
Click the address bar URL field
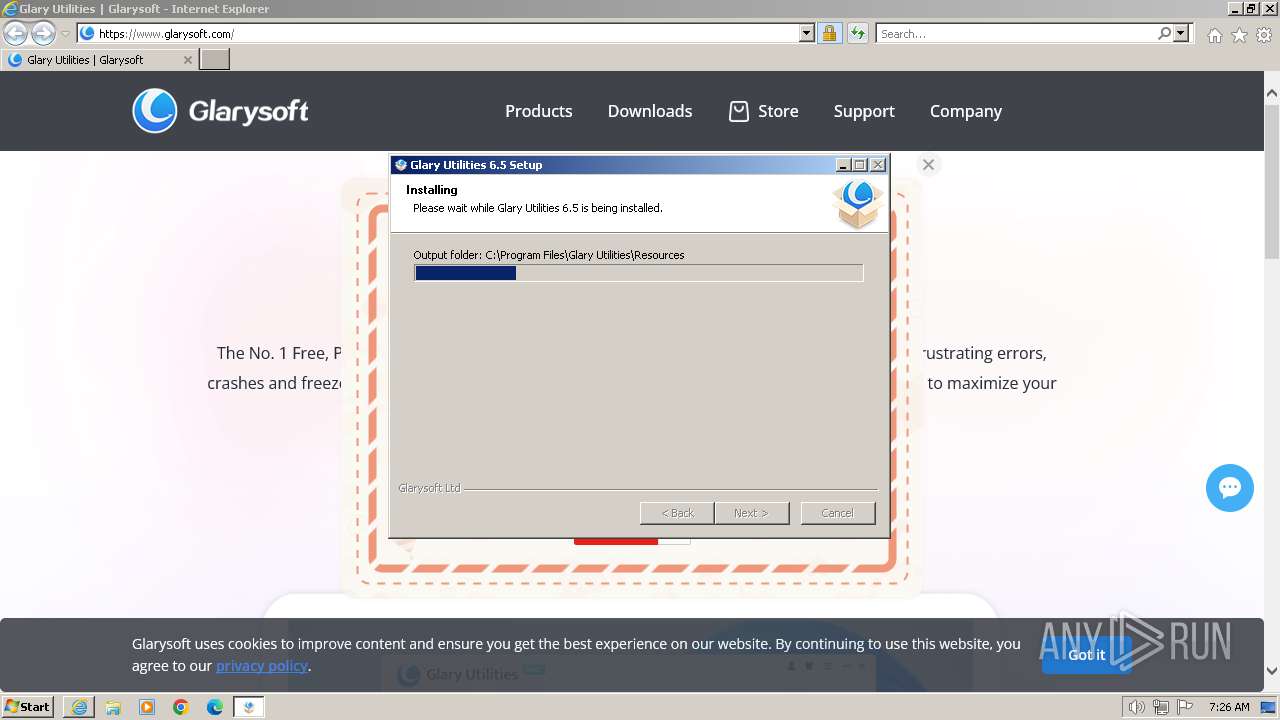click(x=447, y=33)
